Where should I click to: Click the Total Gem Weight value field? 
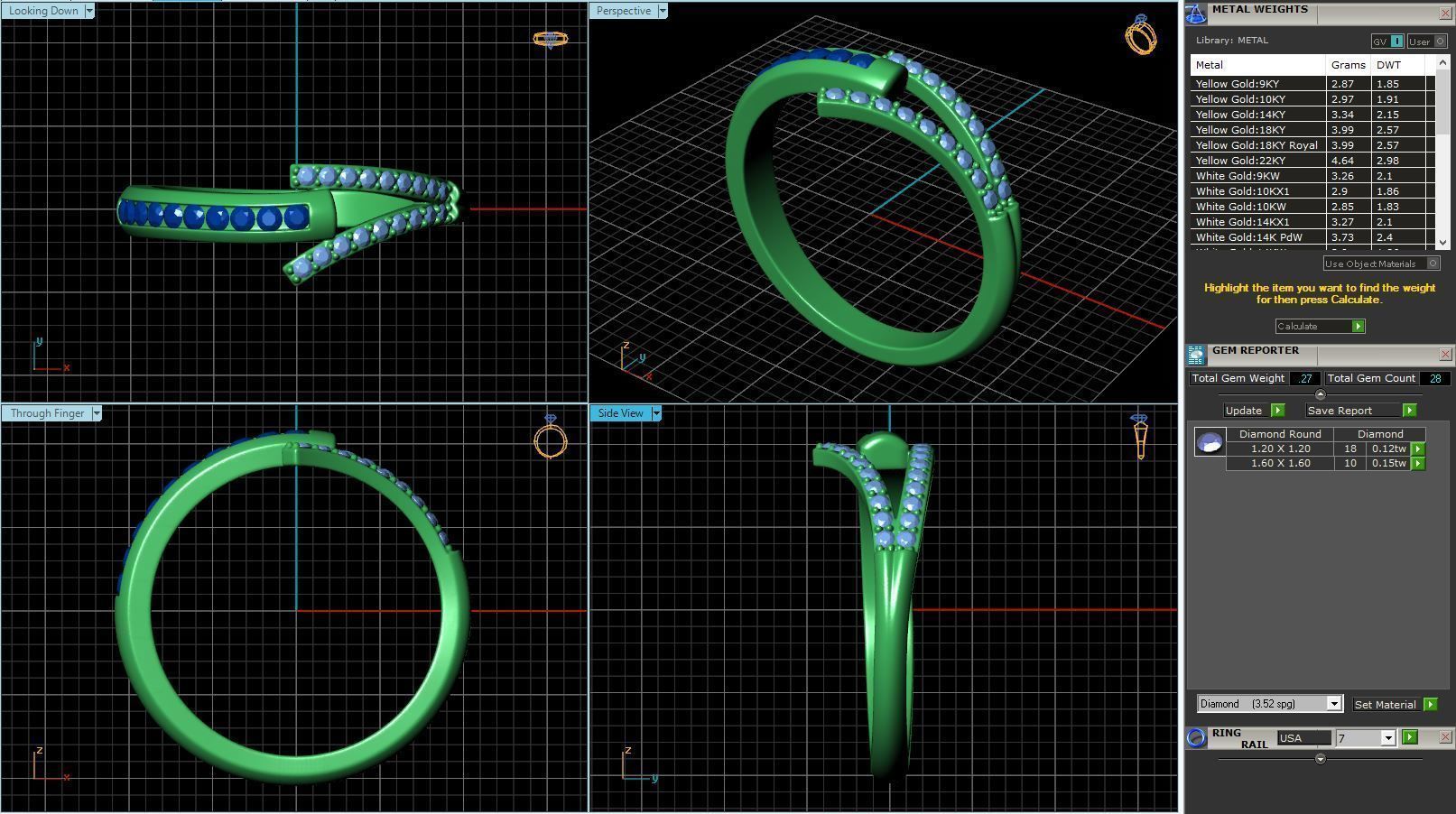(1304, 379)
